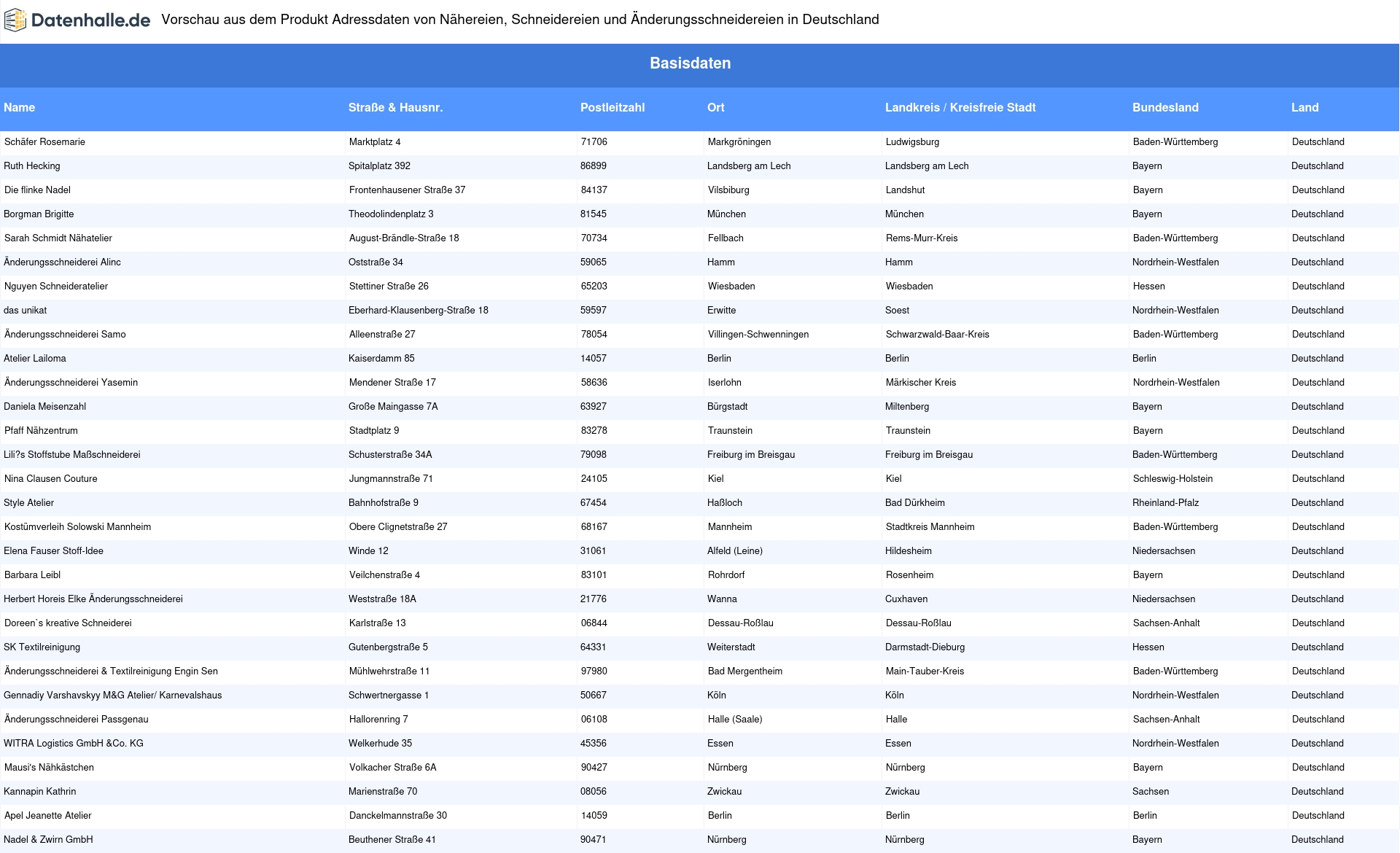Click the row name Die flinke Nadel
The width and height of the screenshot is (1400, 853).
click(37, 190)
